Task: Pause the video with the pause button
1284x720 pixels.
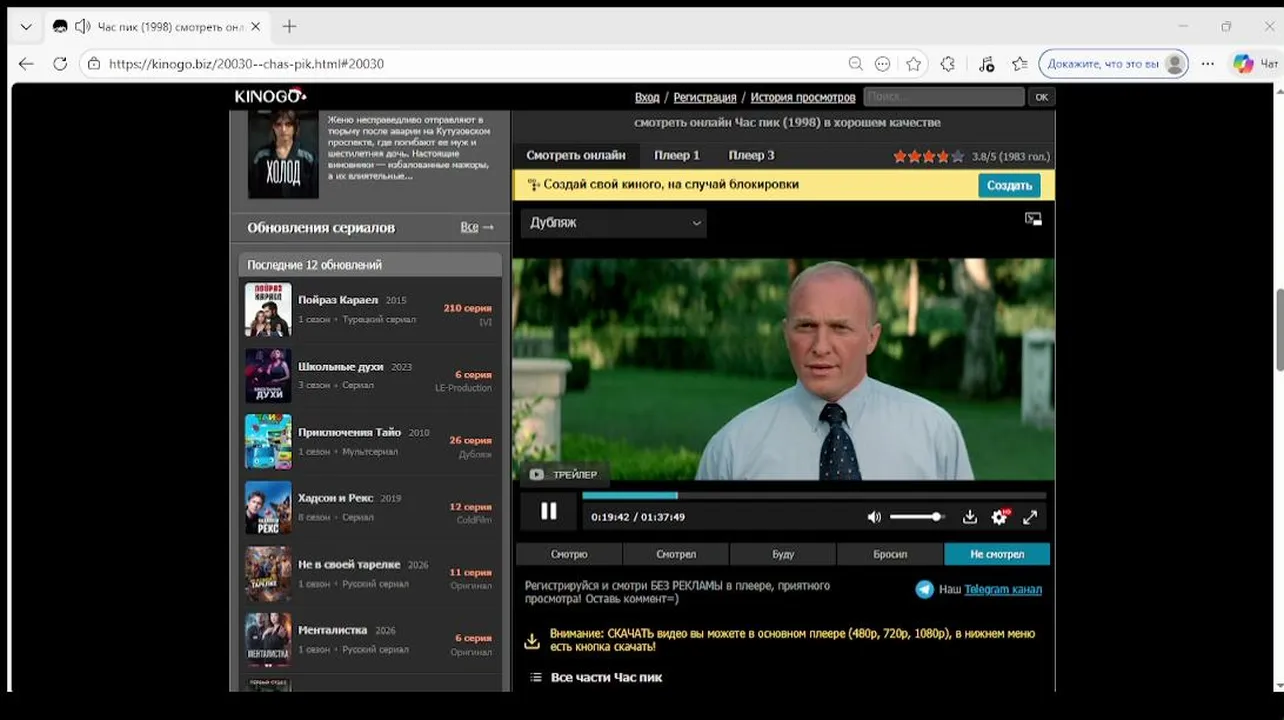Action: click(x=548, y=511)
